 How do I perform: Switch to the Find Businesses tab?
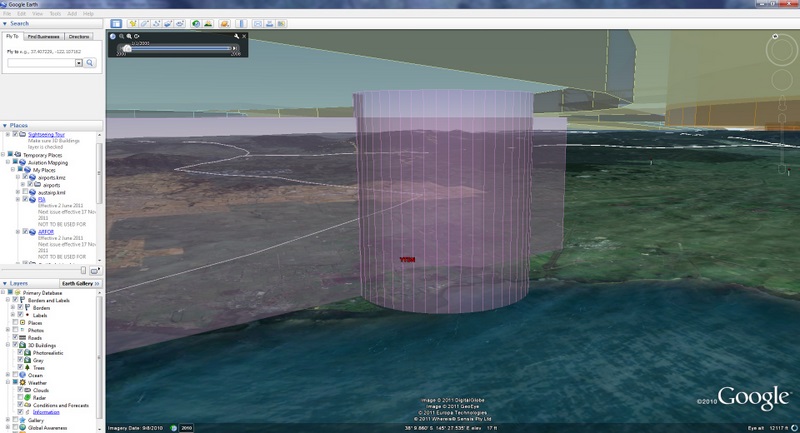click(x=43, y=37)
